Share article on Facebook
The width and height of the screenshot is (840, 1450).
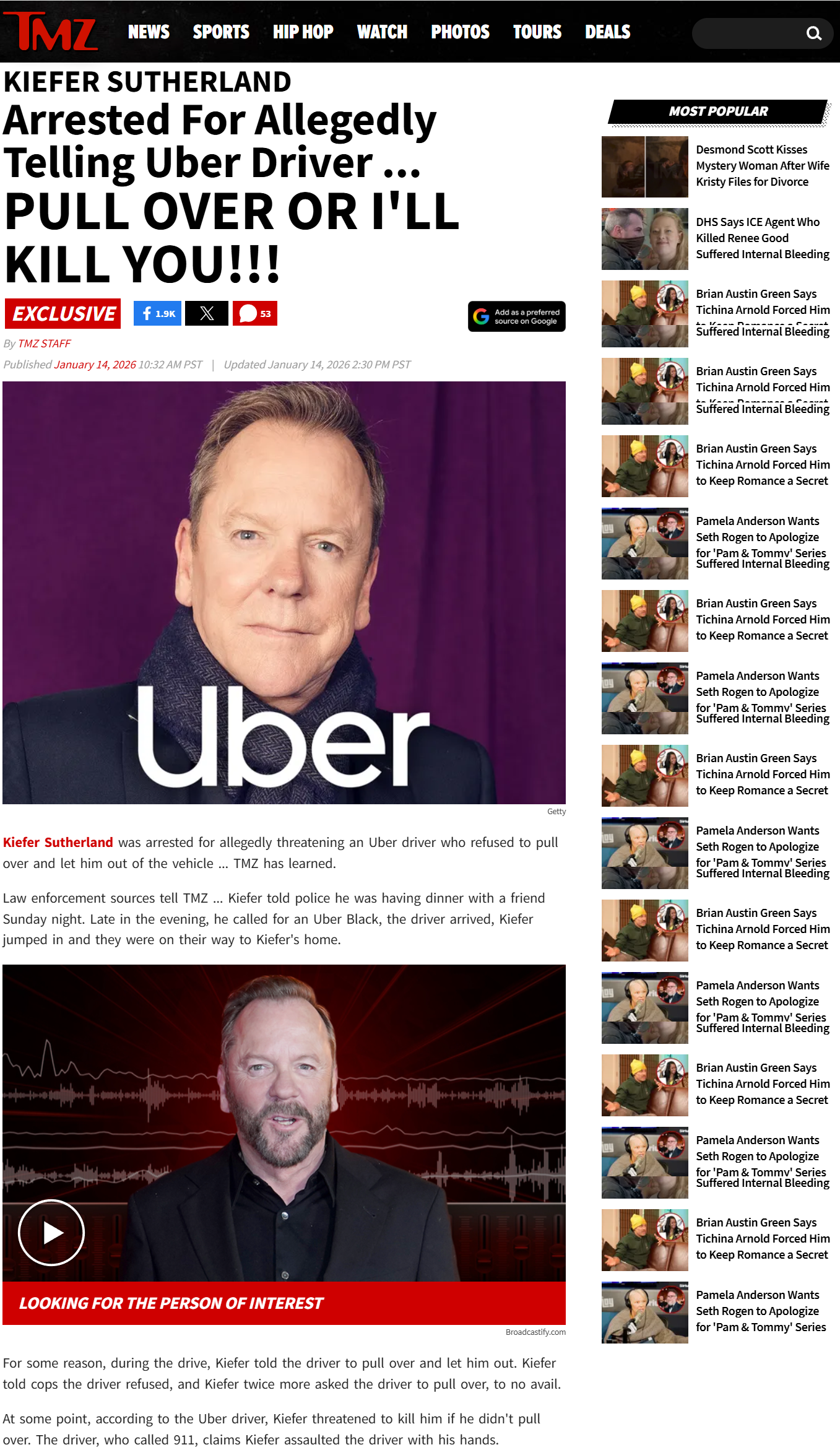click(x=158, y=313)
